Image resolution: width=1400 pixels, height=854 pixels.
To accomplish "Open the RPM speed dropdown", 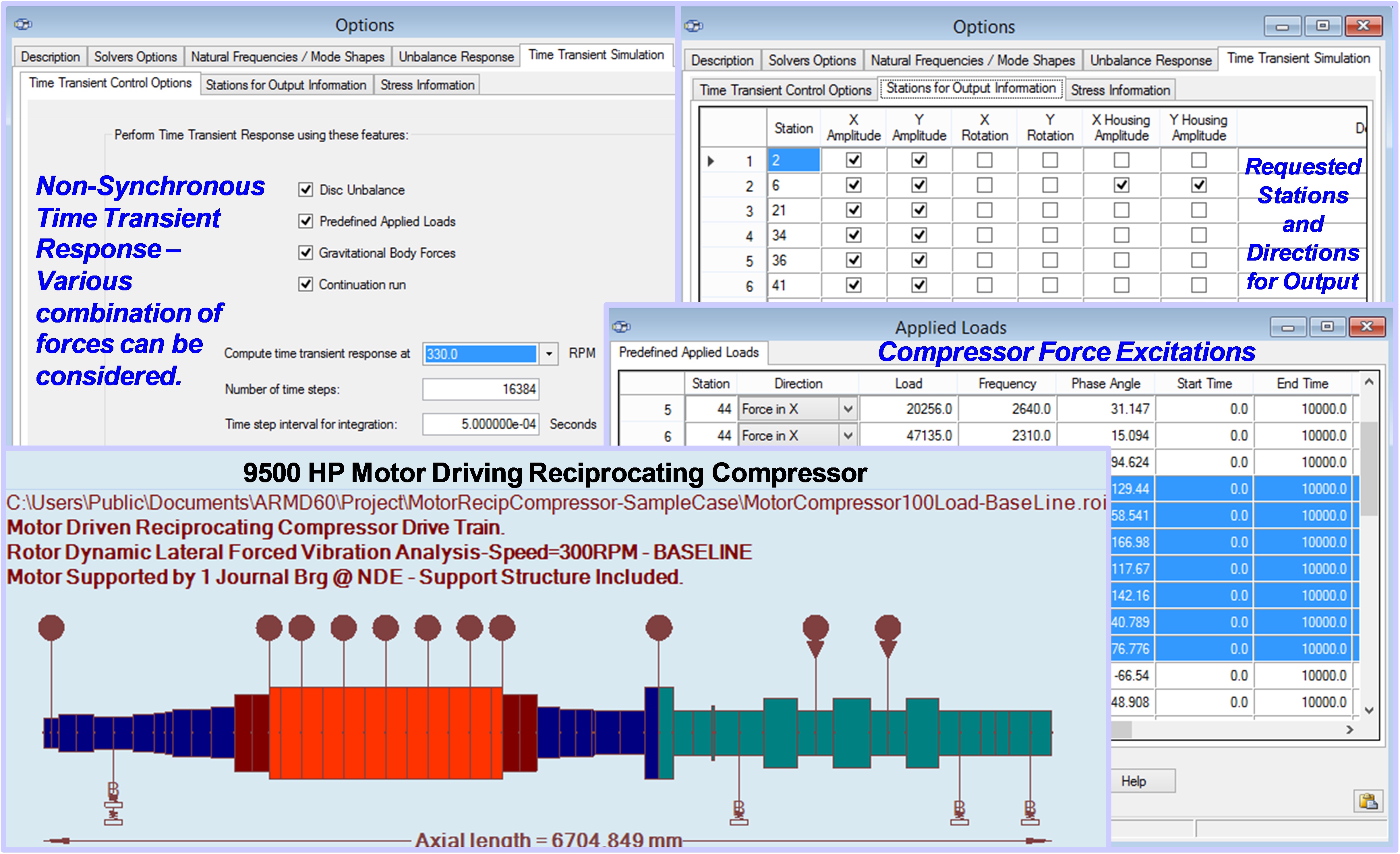I will pyautogui.click(x=548, y=354).
